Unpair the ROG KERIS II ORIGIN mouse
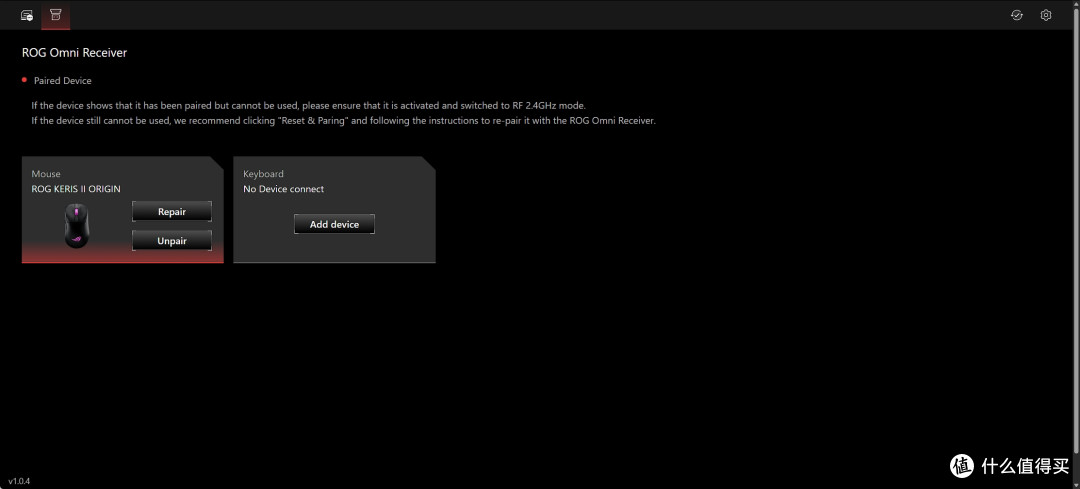 [172, 241]
